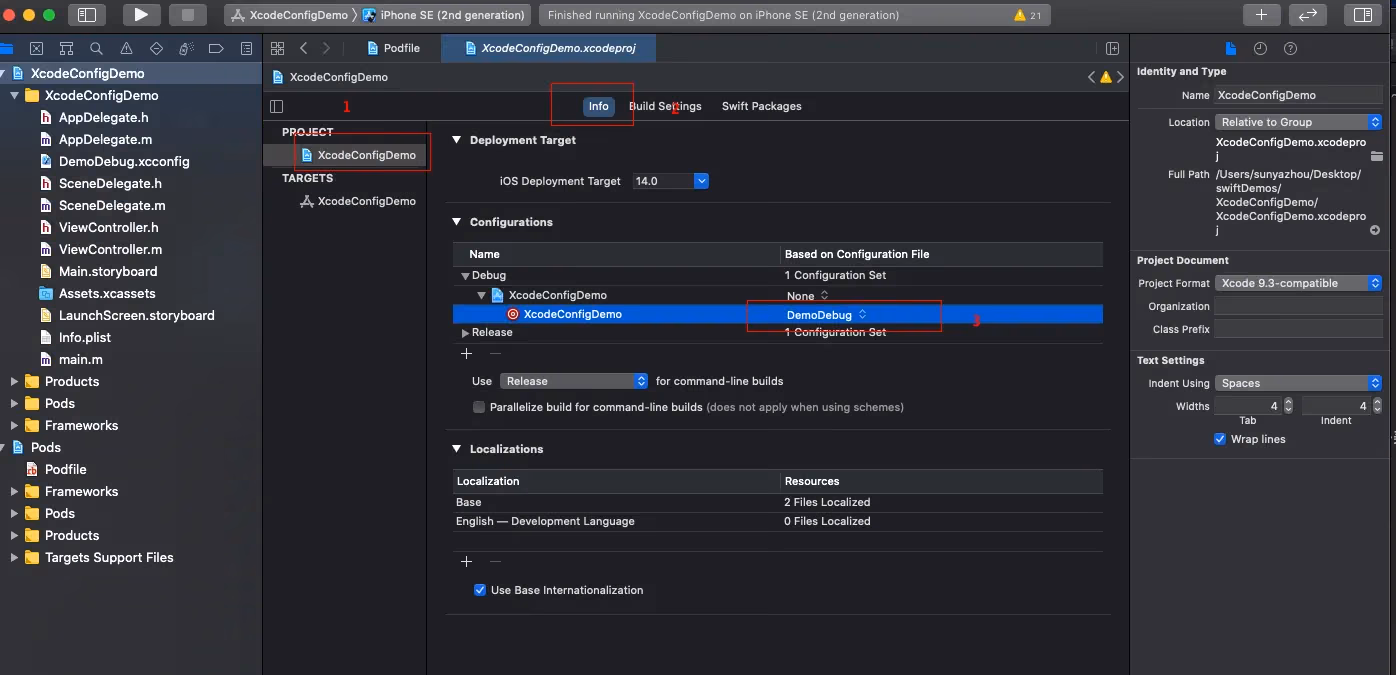Show the issue navigator warning icon
This screenshot has height=675, width=1396.
point(126,49)
